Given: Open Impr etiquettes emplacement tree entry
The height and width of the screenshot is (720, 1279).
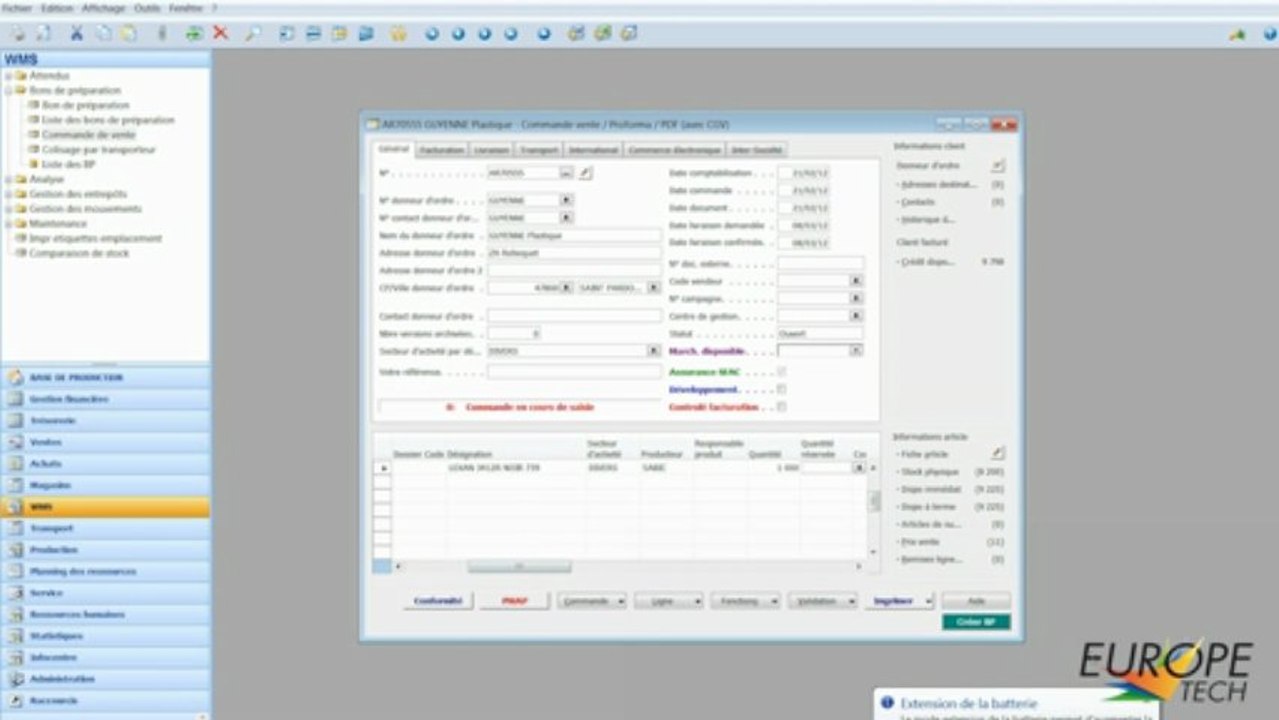Looking at the screenshot, I should pyautogui.click(x=95, y=238).
